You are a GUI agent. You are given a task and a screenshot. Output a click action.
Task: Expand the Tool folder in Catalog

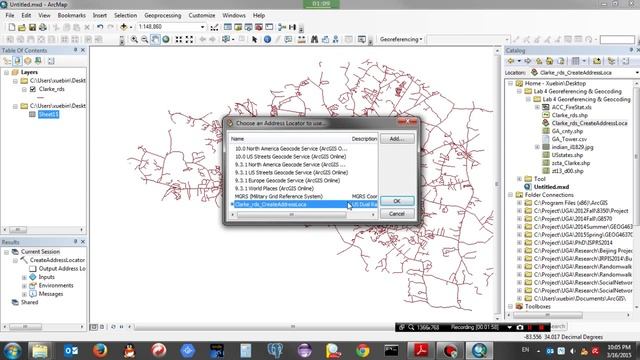[x=520, y=179]
